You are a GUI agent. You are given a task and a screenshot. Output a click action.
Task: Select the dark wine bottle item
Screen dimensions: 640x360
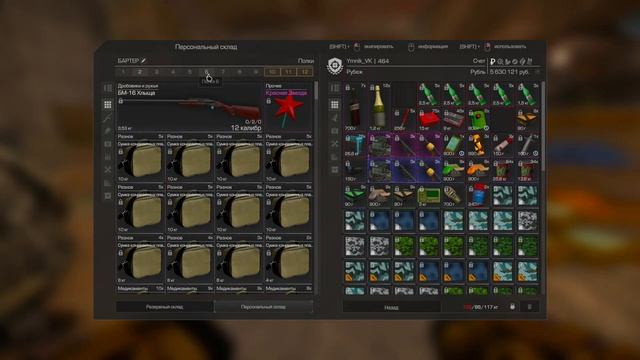[x=355, y=107]
